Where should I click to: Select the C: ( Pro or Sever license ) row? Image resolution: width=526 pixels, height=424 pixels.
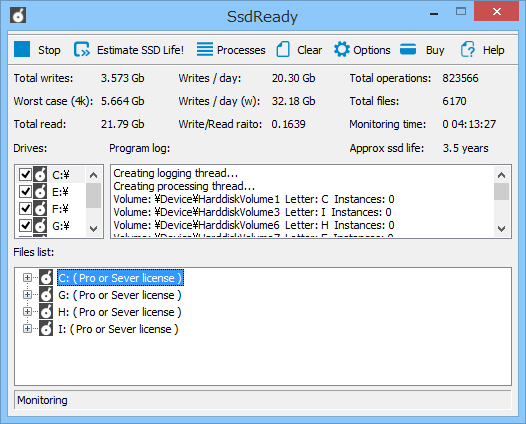pos(120,278)
